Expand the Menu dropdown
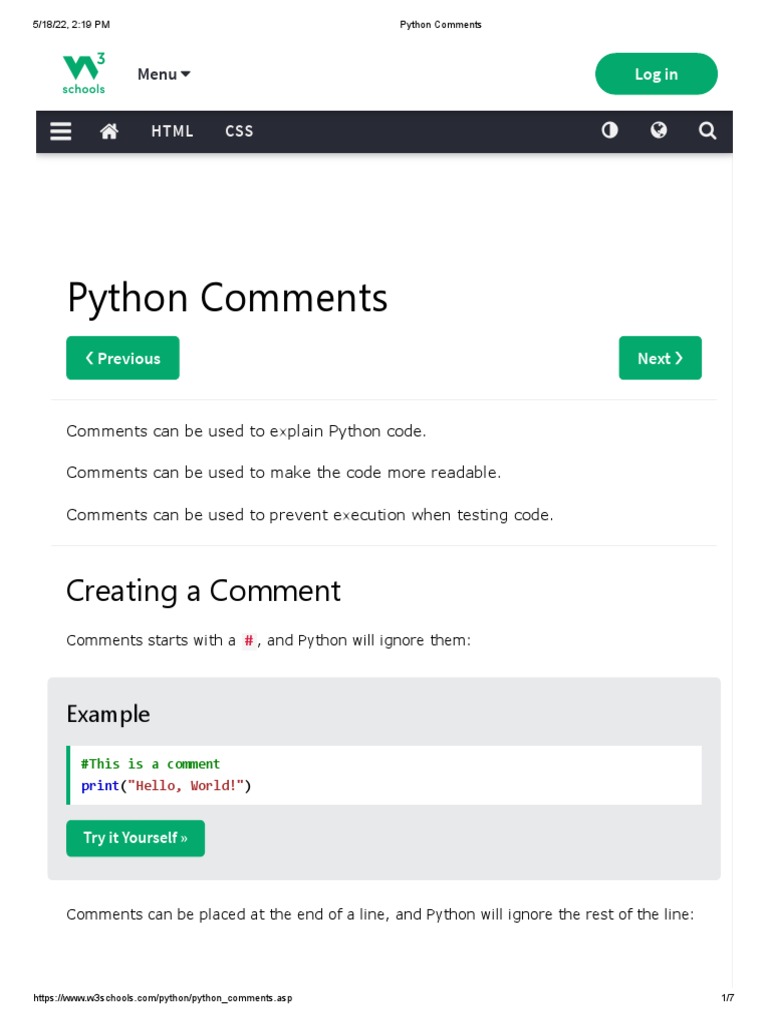 tap(164, 74)
